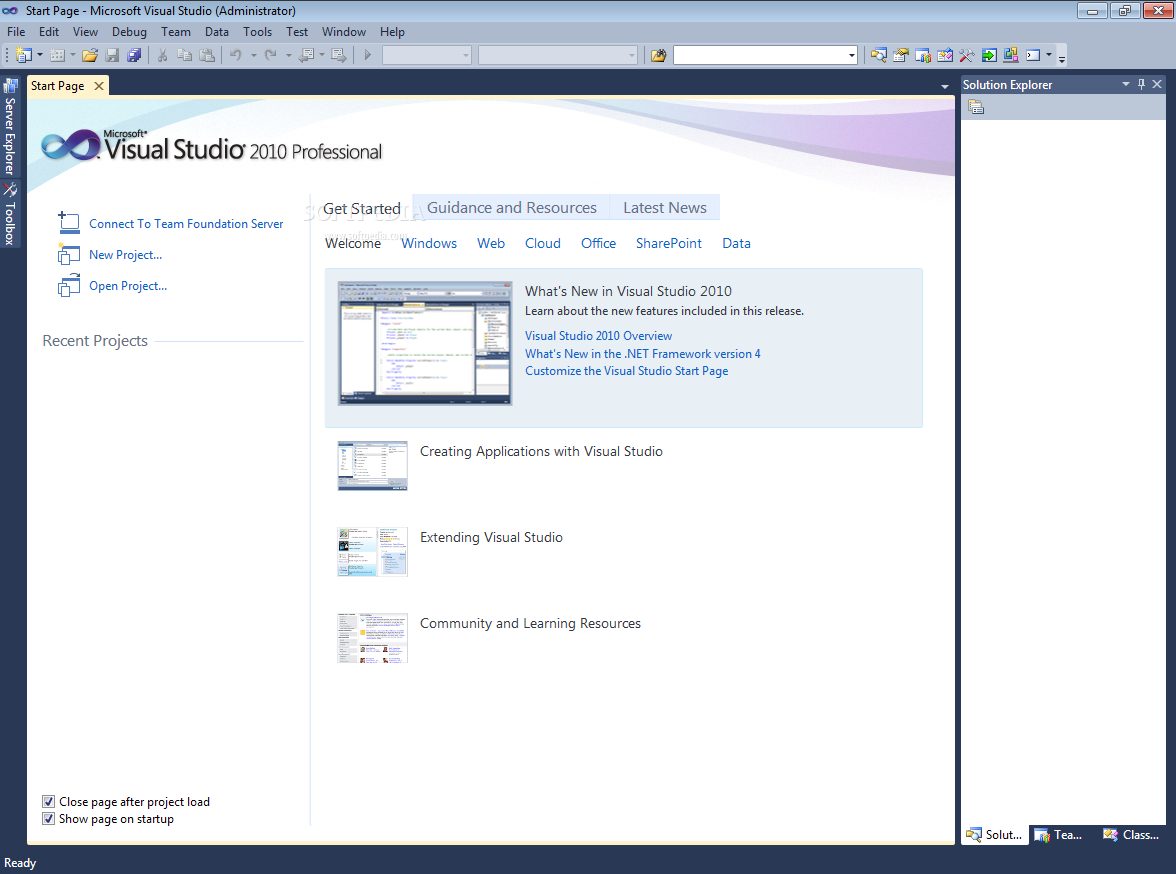Switch to the Latest News tab
Screen dimensions: 1176x874
click(x=664, y=207)
